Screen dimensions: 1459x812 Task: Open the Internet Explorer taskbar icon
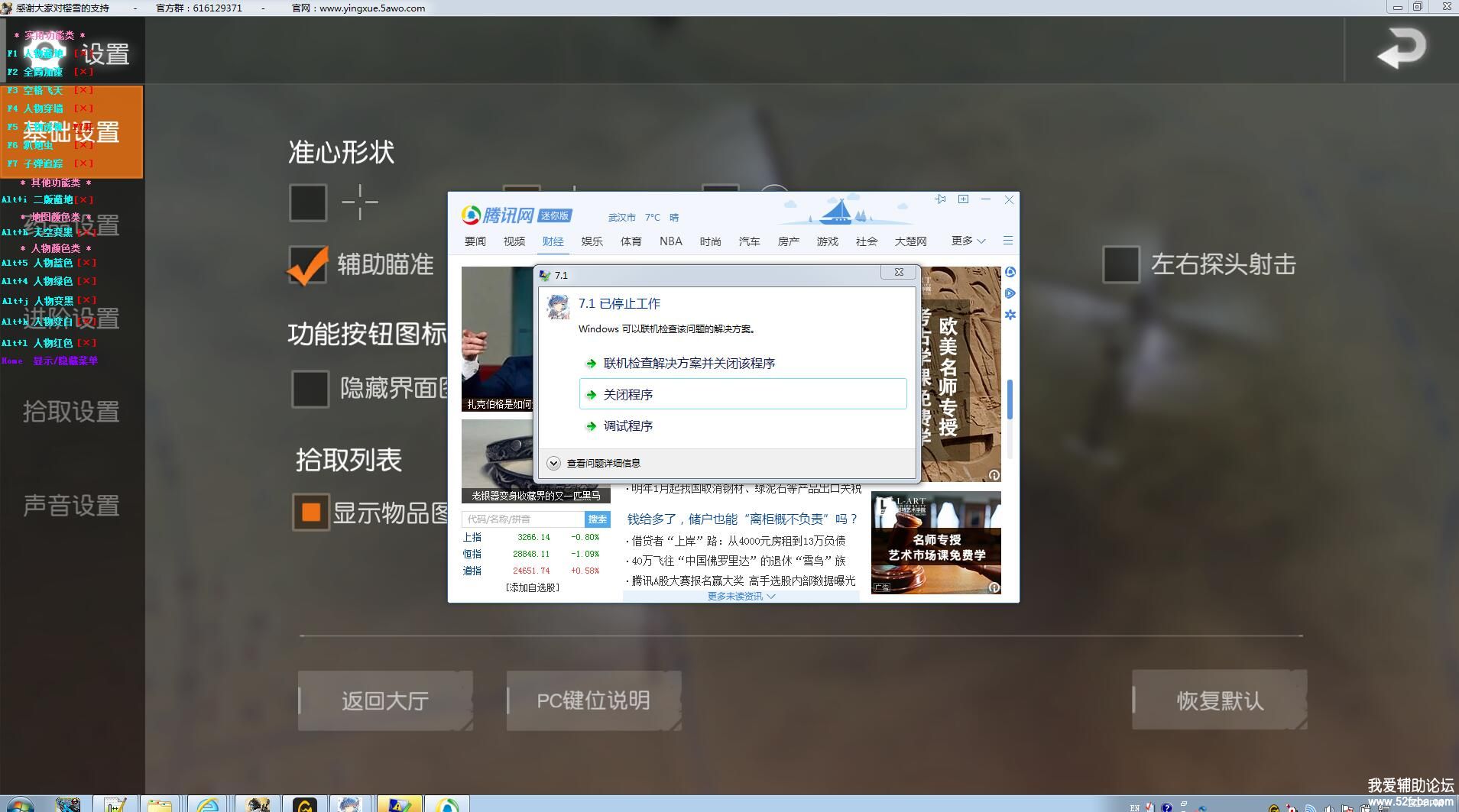click(x=207, y=804)
